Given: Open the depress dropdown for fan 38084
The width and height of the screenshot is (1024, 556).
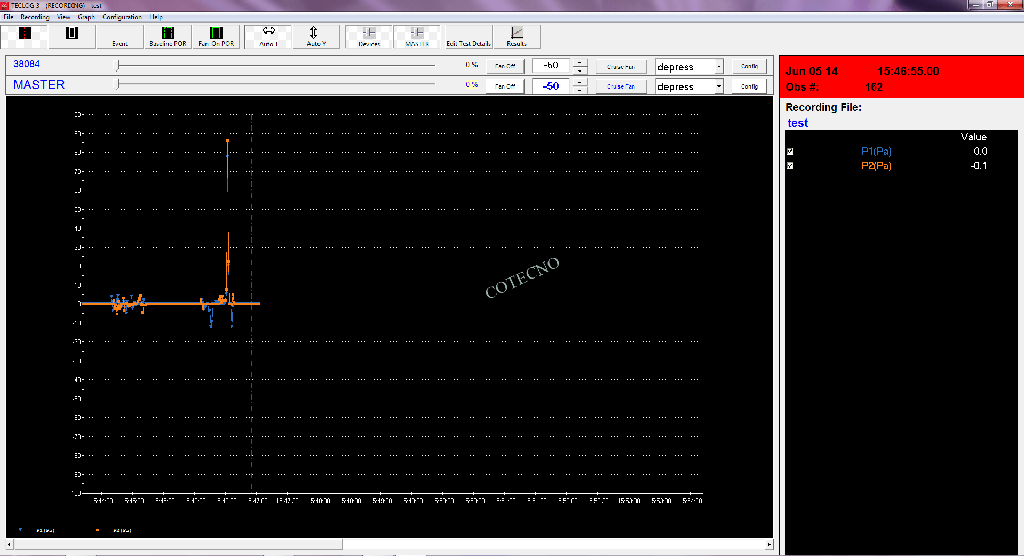Looking at the screenshot, I should click(x=718, y=67).
